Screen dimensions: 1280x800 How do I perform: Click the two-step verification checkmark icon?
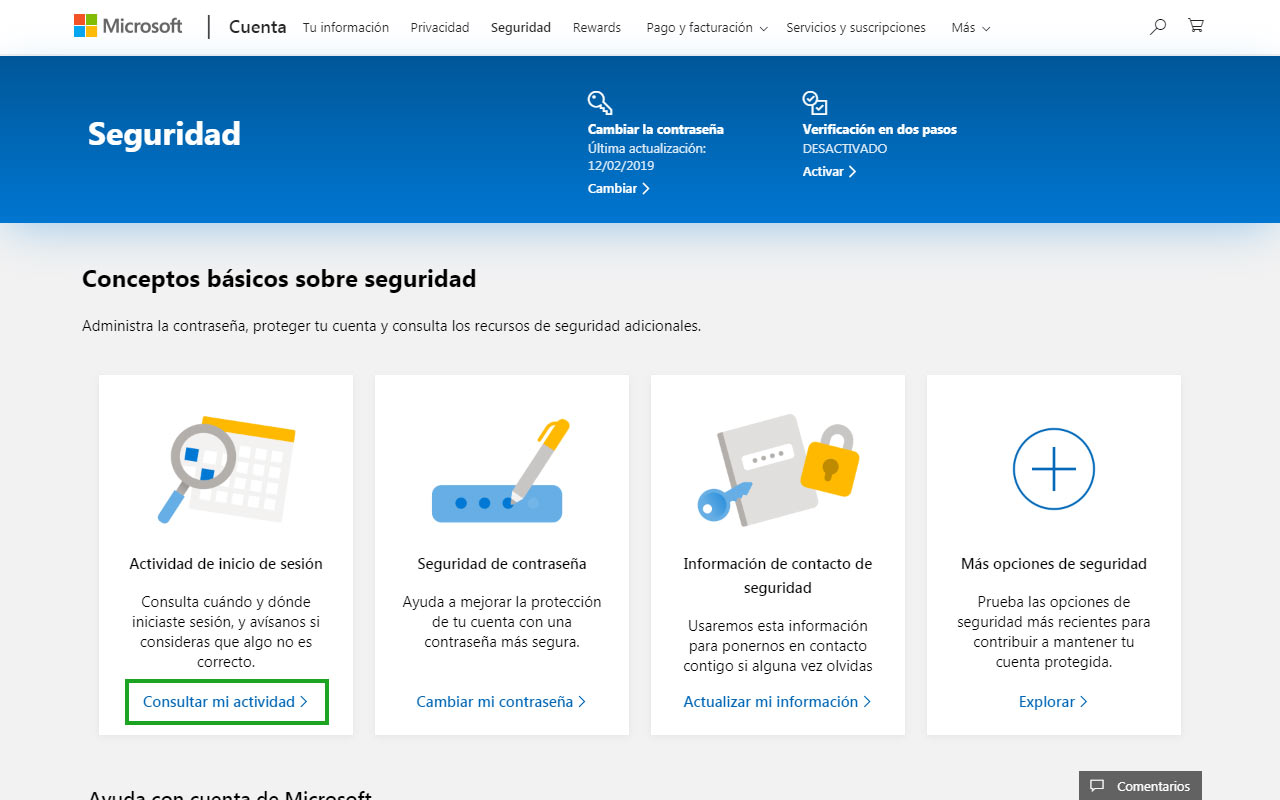815,102
